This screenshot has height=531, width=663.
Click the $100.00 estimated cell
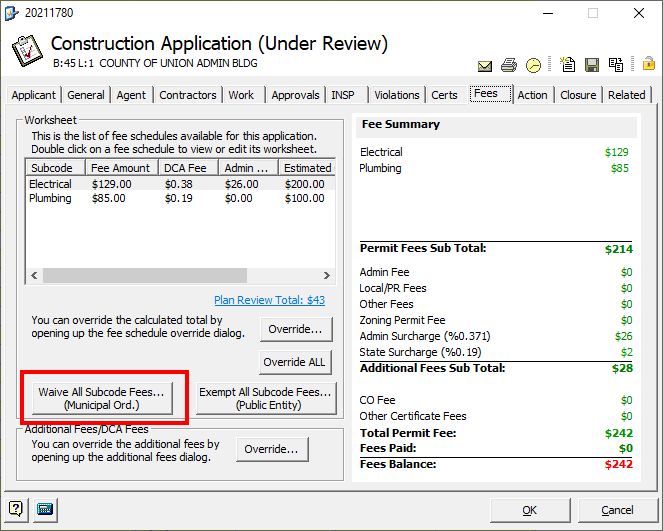[304, 198]
